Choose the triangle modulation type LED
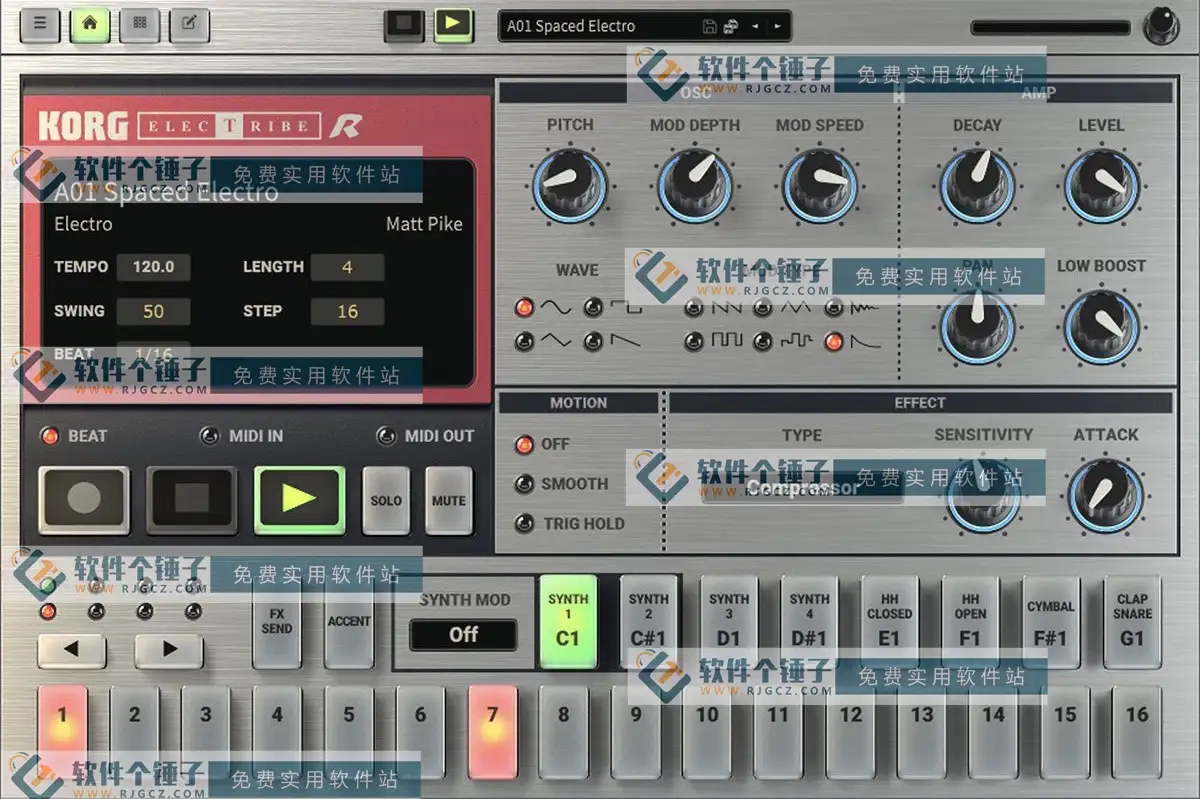The height and width of the screenshot is (799, 1200). (762, 307)
